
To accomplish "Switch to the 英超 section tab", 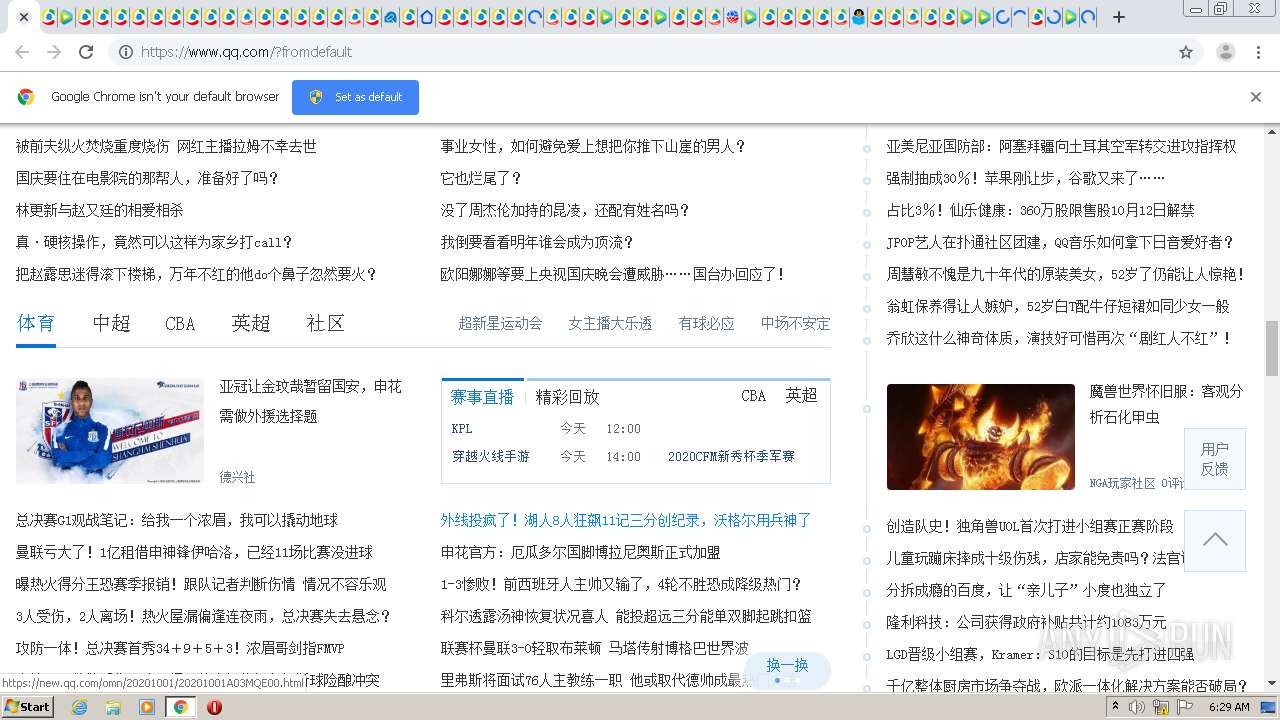I will [251, 323].
